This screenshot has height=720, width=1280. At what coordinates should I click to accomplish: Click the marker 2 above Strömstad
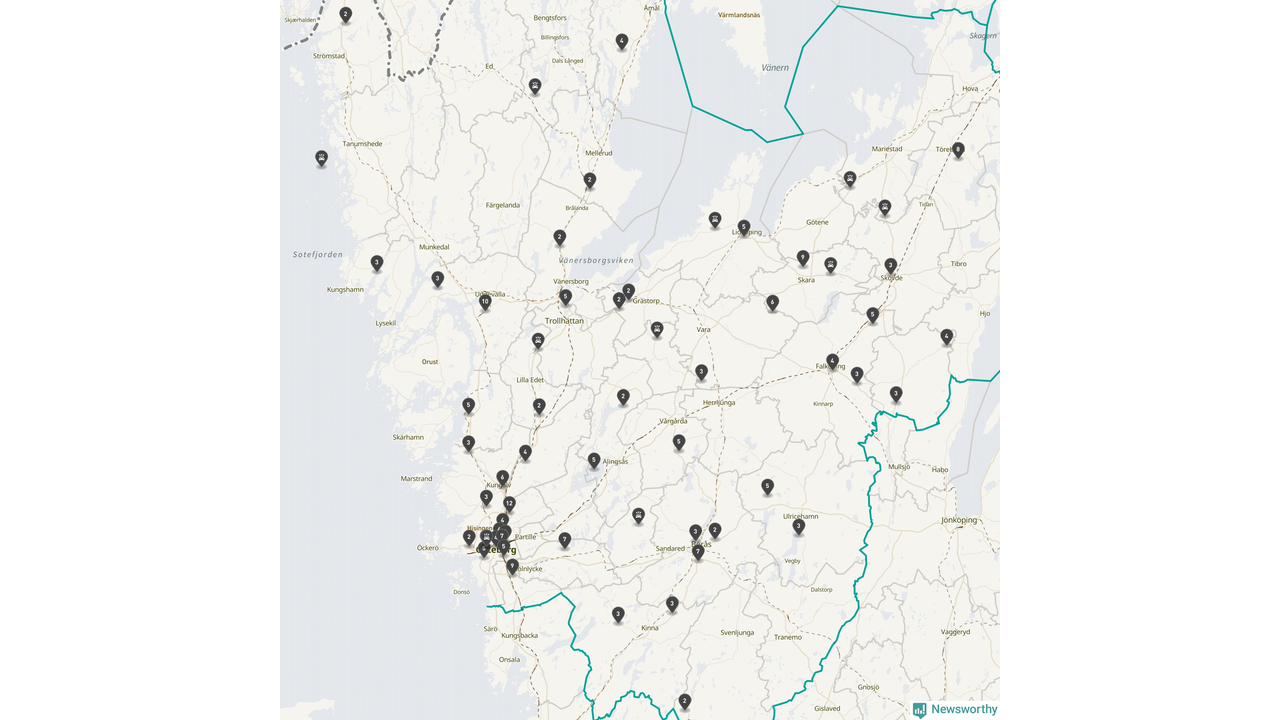tap(346, 15)
